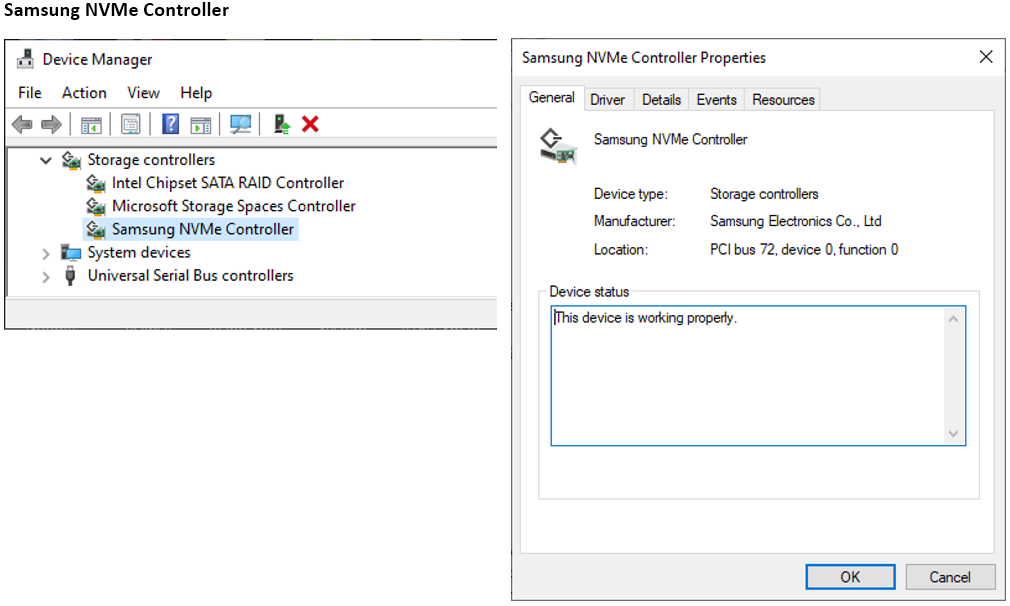
Task: Switch to the Events tab
Action: [x=716, y=100]
